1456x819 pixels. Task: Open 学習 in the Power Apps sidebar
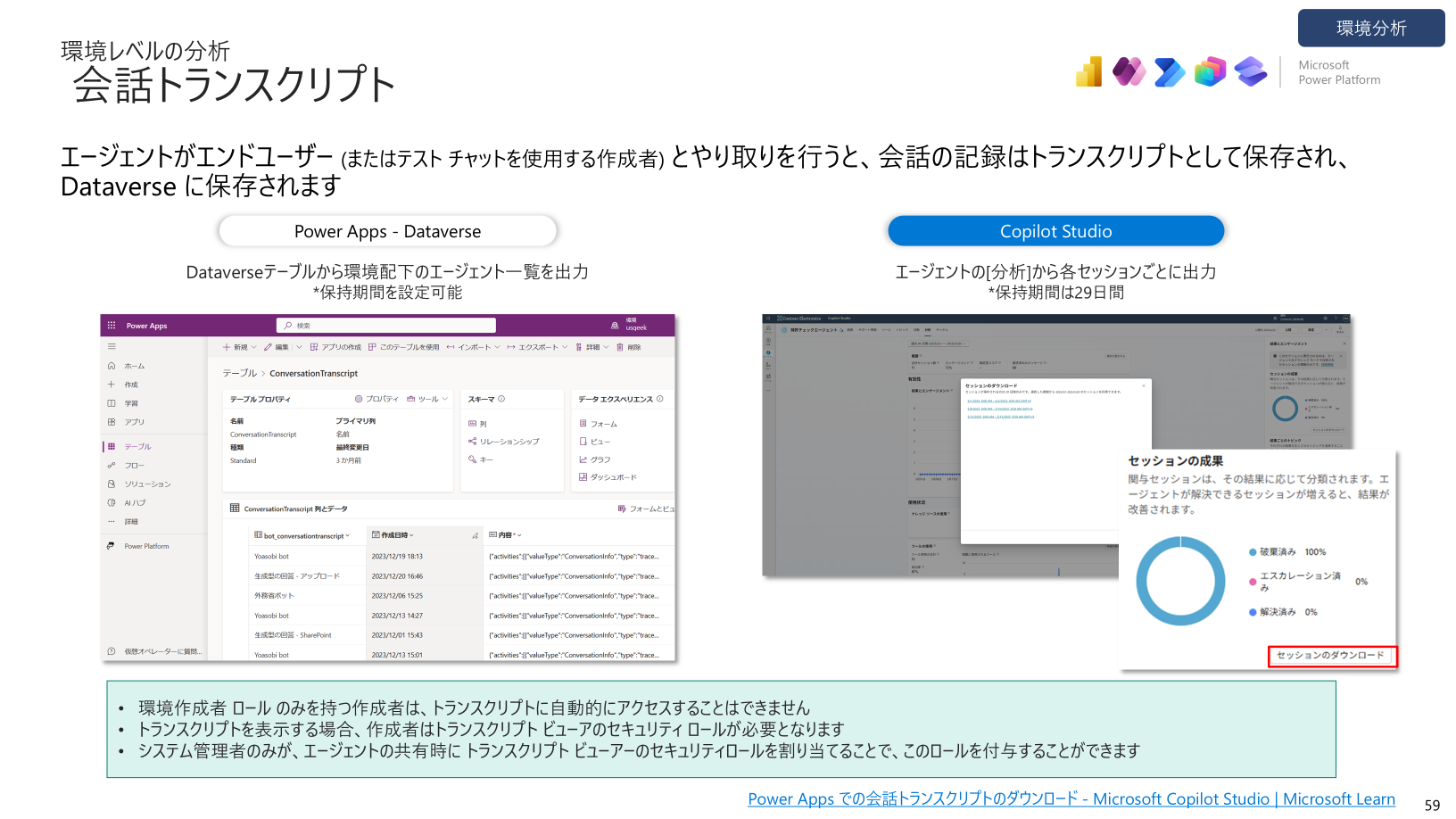click(x=123, y=403)
